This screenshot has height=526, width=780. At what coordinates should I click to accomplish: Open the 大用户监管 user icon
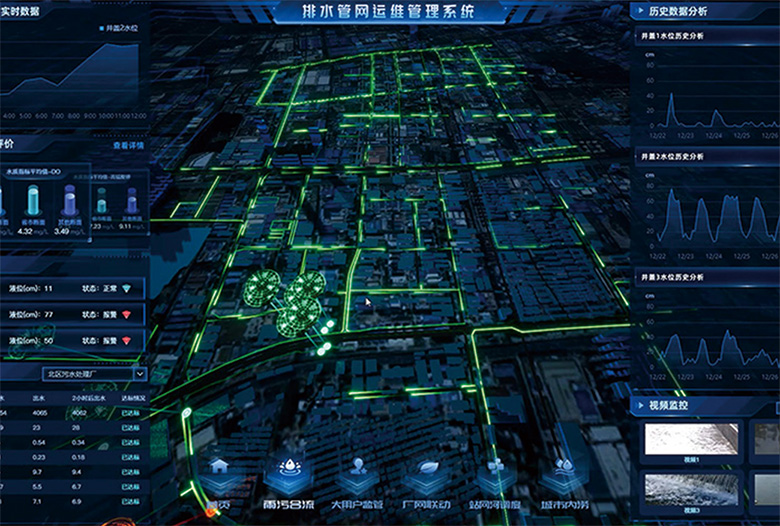tap(359, 467)
